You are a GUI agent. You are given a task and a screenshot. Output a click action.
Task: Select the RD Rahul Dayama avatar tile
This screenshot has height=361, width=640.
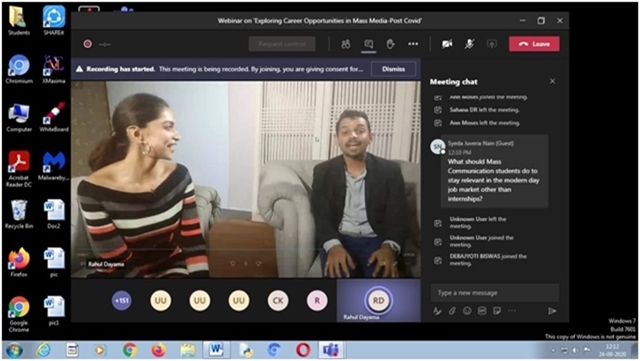click(378, 301)
